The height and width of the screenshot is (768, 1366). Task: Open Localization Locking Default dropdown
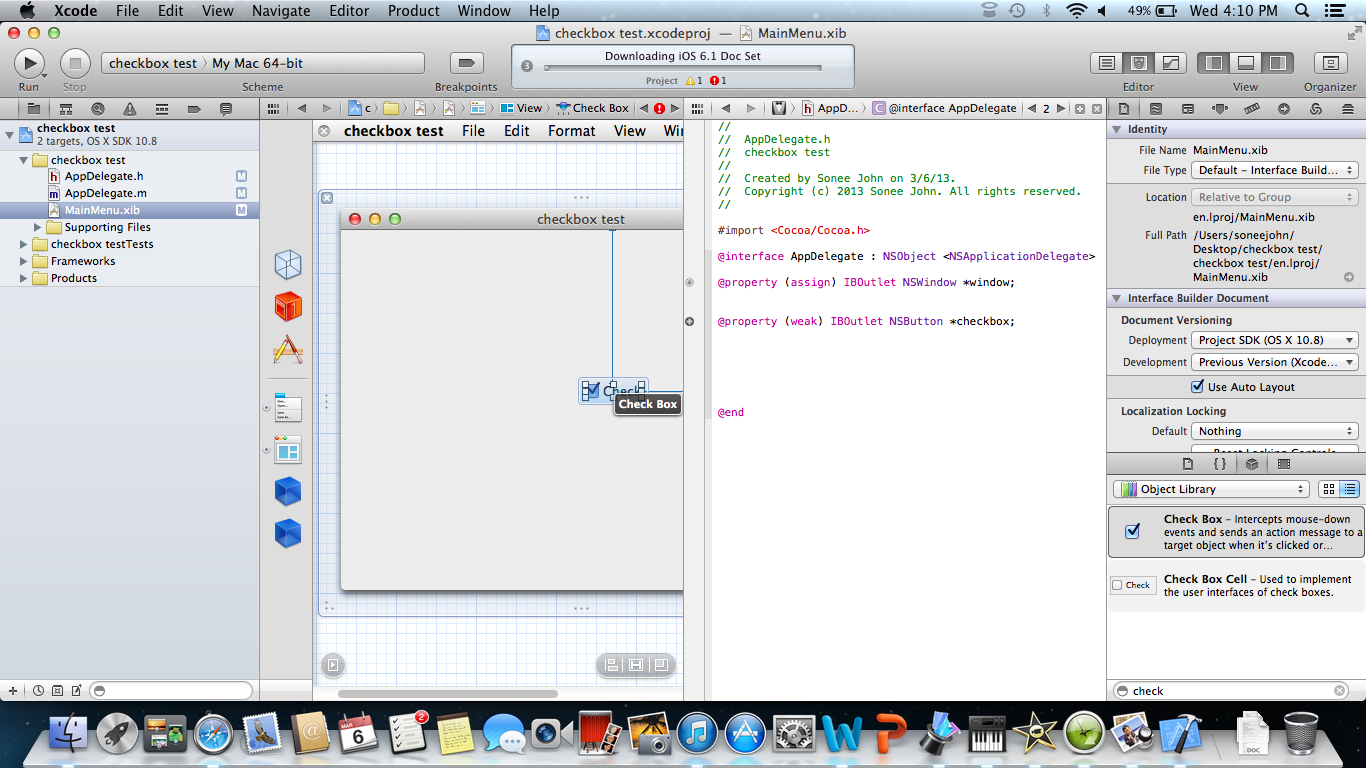(x=1275, y=431)
